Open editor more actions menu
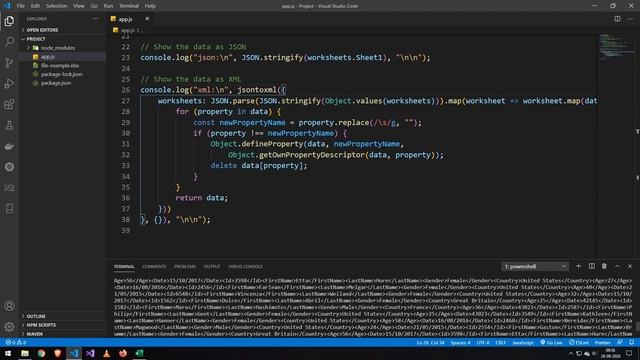The width and height of the screenshot is (640, 360). click(630, 19)
